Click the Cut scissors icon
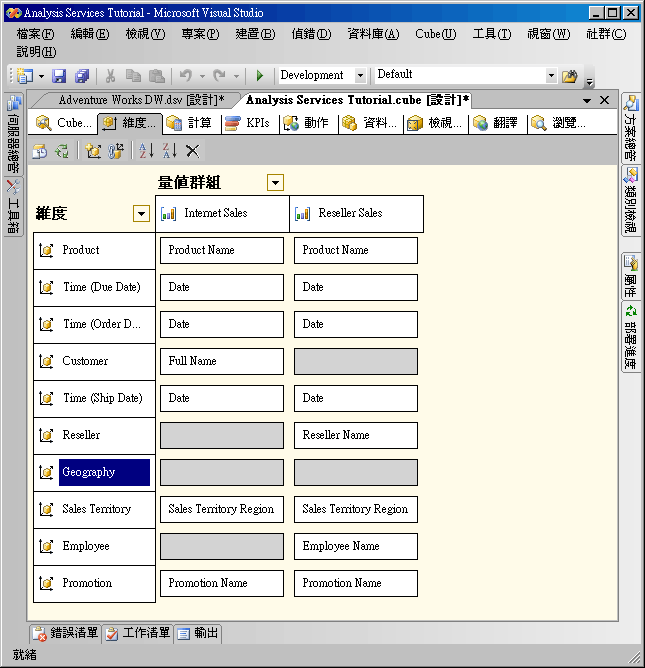Image resolution: width=645 pixels, height=668 pixels. point(110,76)
